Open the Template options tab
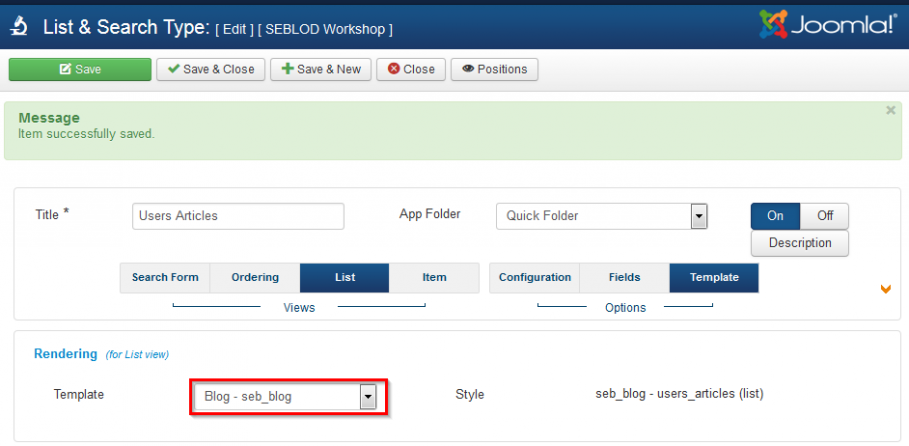 714,278
